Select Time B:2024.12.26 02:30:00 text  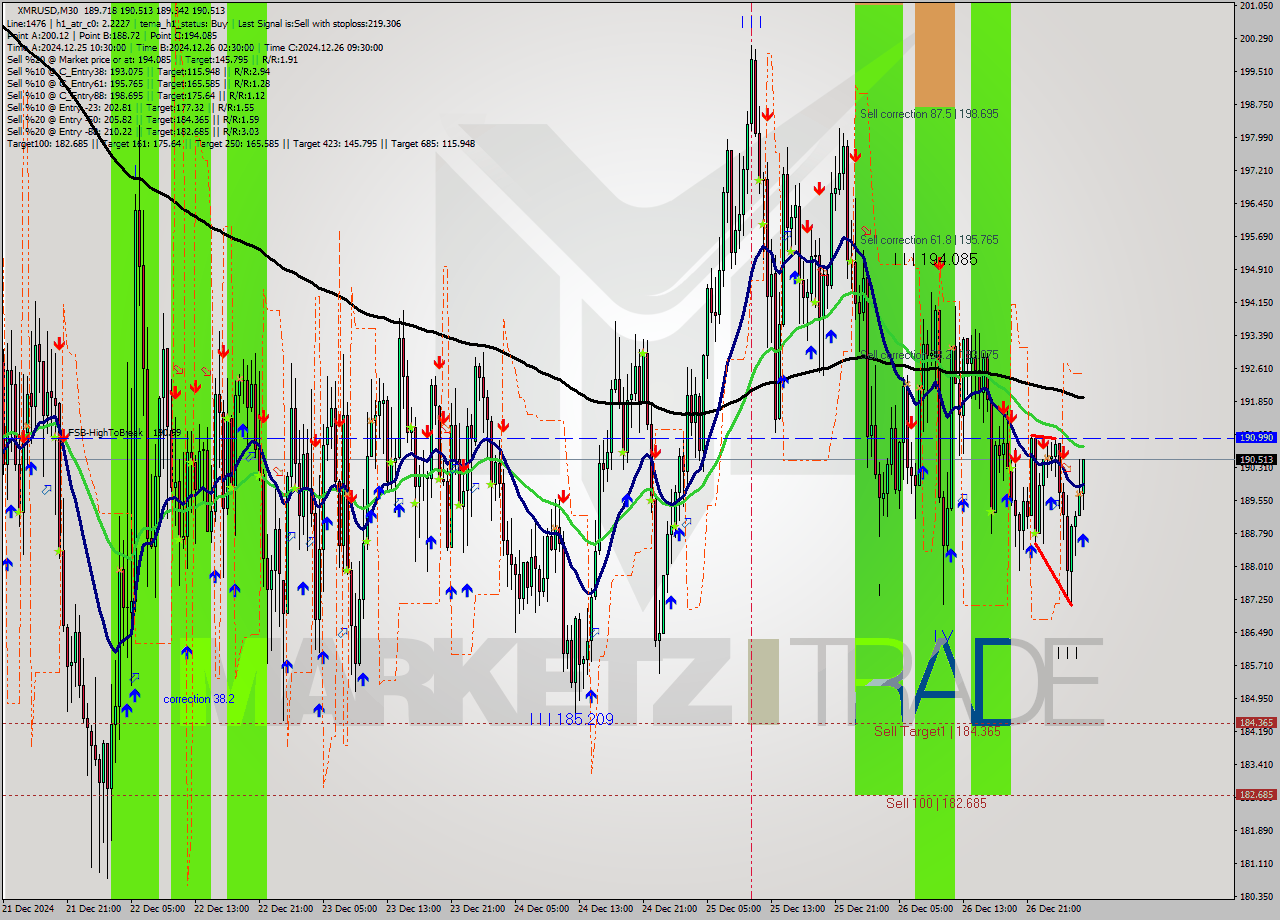(x=195, y=48)
